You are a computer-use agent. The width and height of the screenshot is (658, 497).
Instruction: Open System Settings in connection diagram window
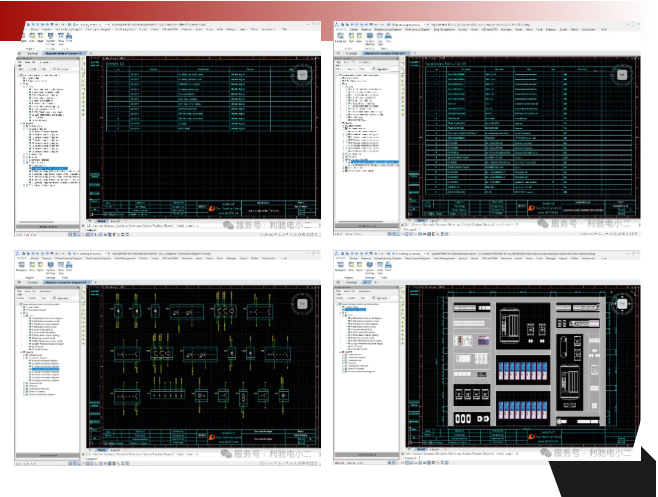tap(50, 267)
